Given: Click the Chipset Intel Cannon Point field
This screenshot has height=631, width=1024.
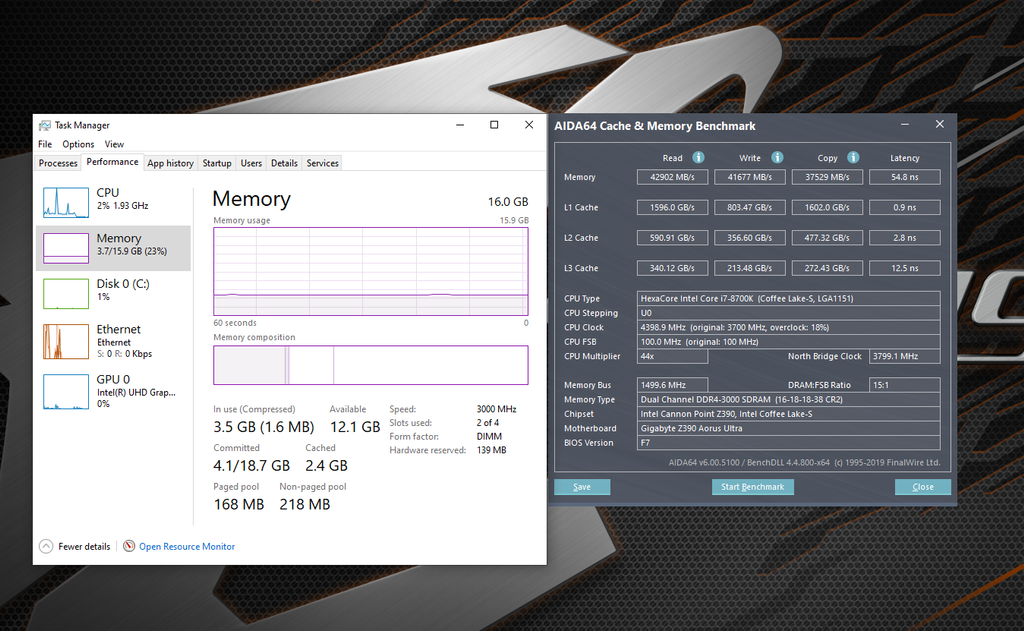Looking at the screenshot, I should click(788, 413).
